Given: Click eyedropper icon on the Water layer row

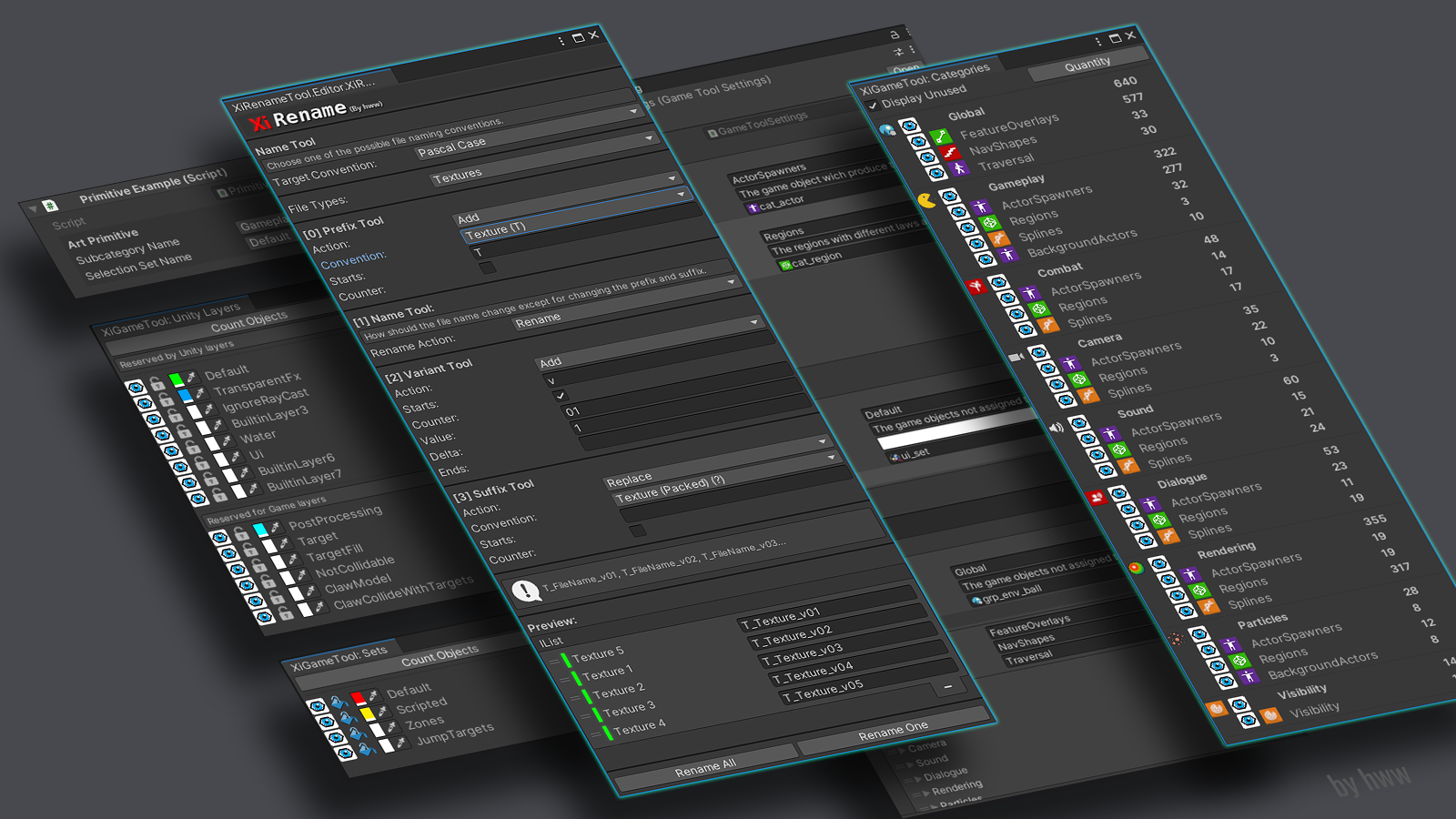Looking at the screenshot, I should pyautogui.click(x=227, y=439).
